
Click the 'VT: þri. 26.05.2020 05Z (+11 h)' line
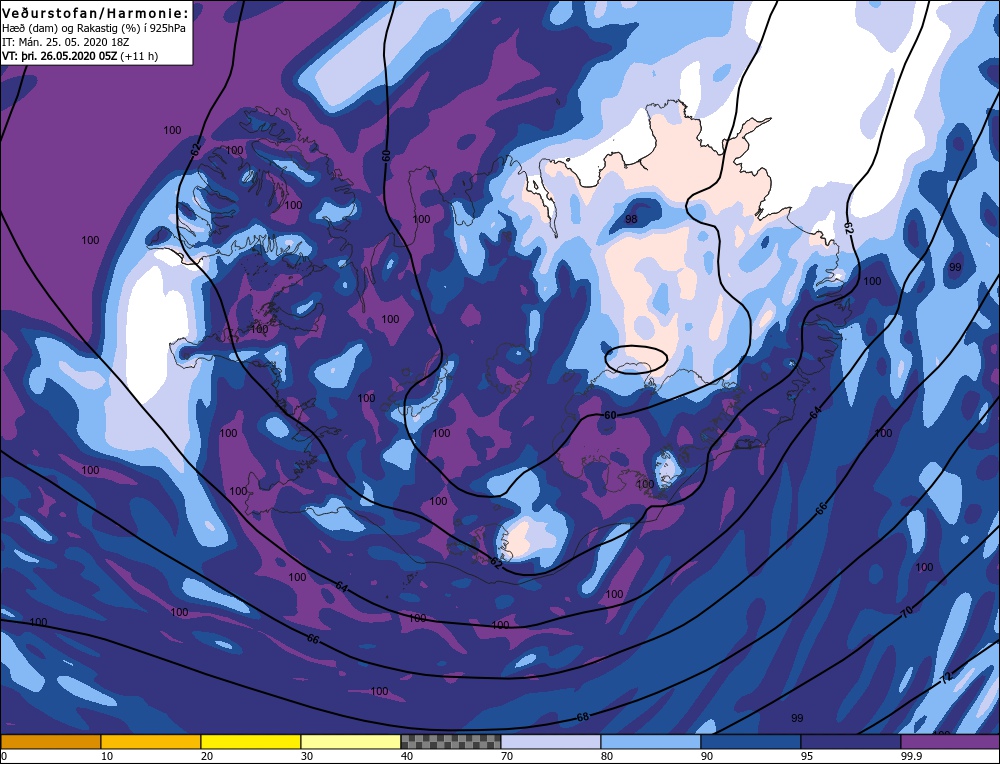coord(80,56)
